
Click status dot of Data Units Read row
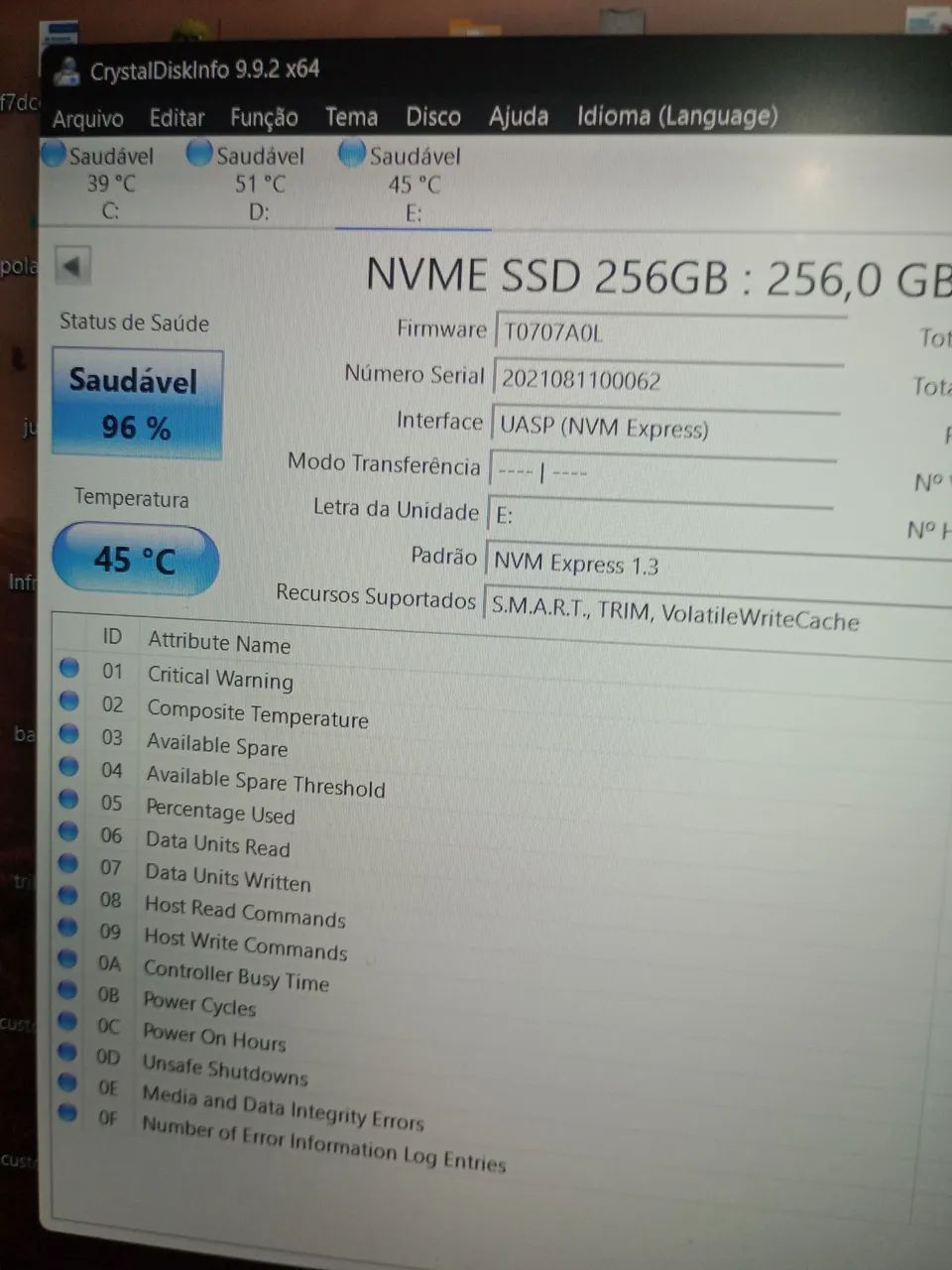click(68, 831)
